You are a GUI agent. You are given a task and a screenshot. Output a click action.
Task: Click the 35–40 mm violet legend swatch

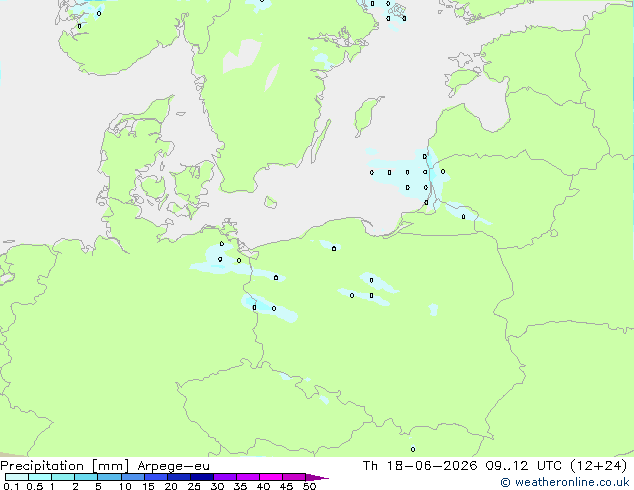point(248,477)
